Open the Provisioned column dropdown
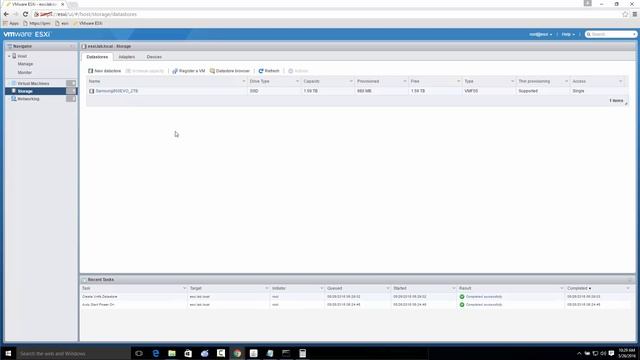The width and height of the screenshot is (640, 360). pyautogui.click(x=404, y=81)
